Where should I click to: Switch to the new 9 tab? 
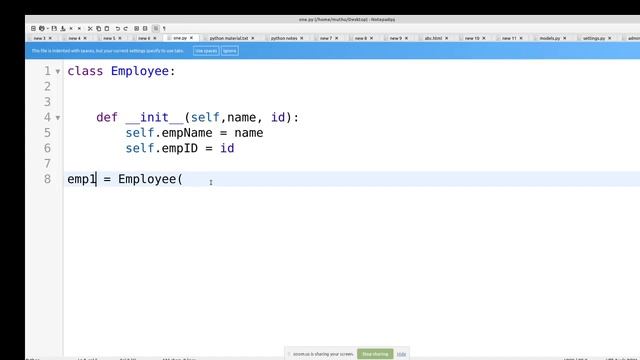[x=396, y=38]
